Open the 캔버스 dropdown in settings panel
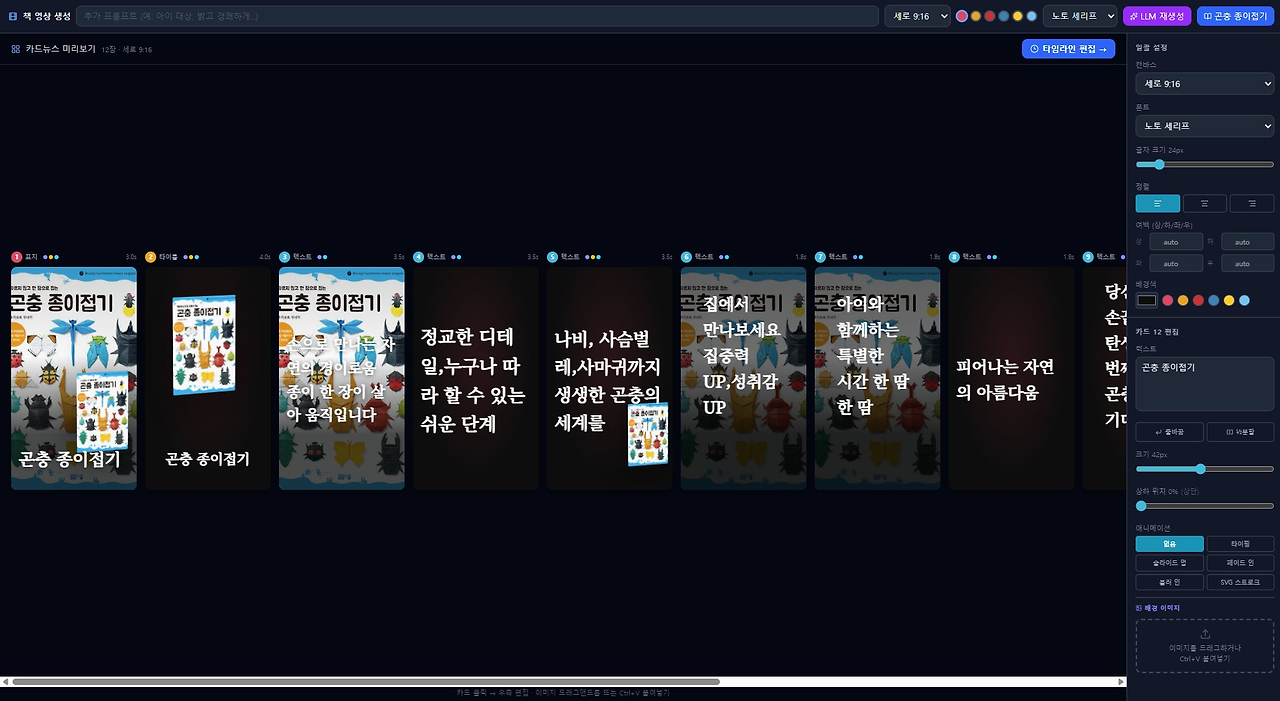 1204,83
